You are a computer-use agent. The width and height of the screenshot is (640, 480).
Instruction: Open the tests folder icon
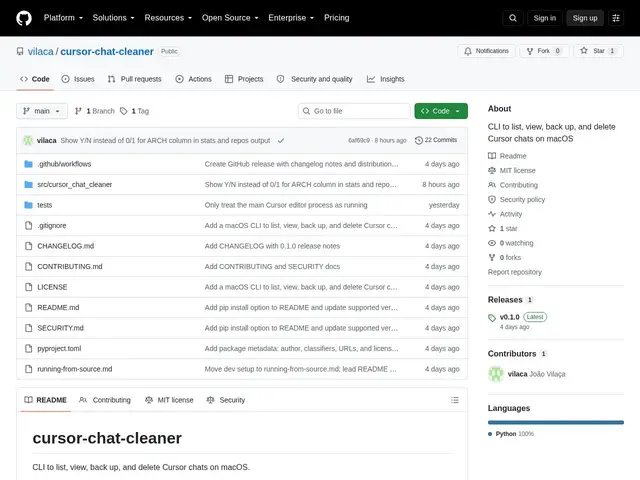click(x=28, y=205)
